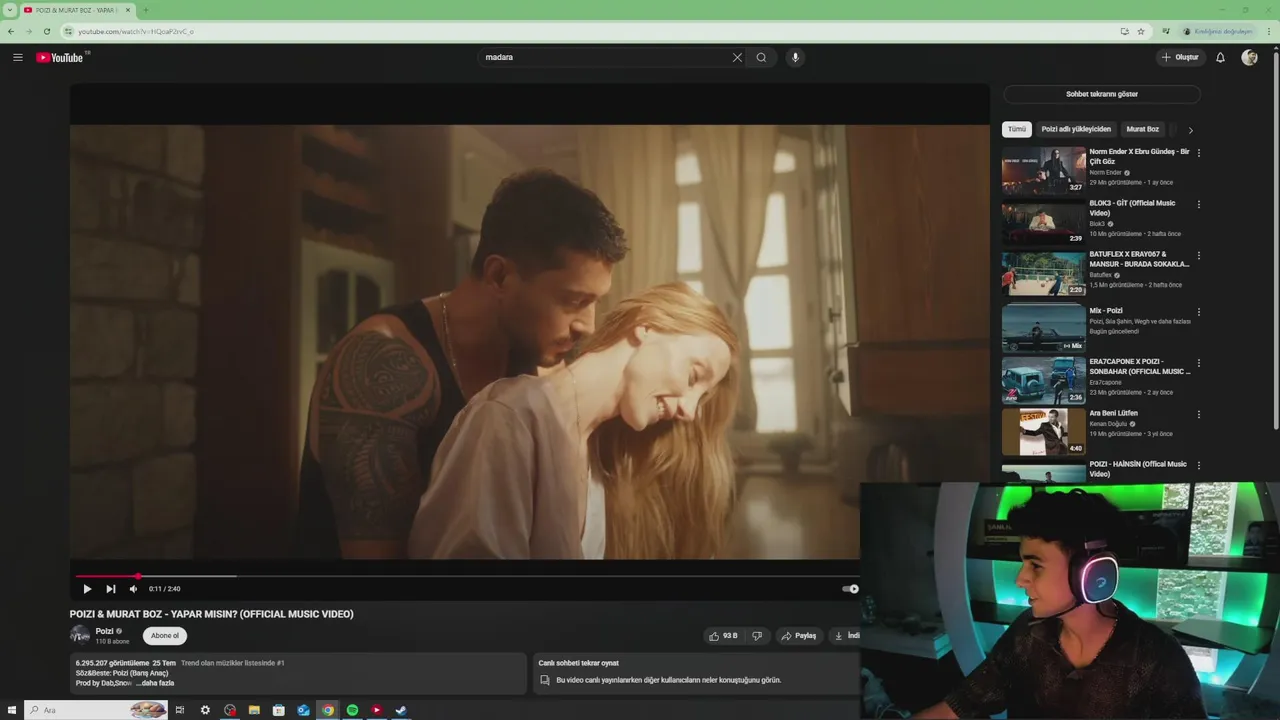Screen dimensions: 1280x720
Task: Open options for ERA7CAPONE X POIZI video
Action: pos(1199,363)
